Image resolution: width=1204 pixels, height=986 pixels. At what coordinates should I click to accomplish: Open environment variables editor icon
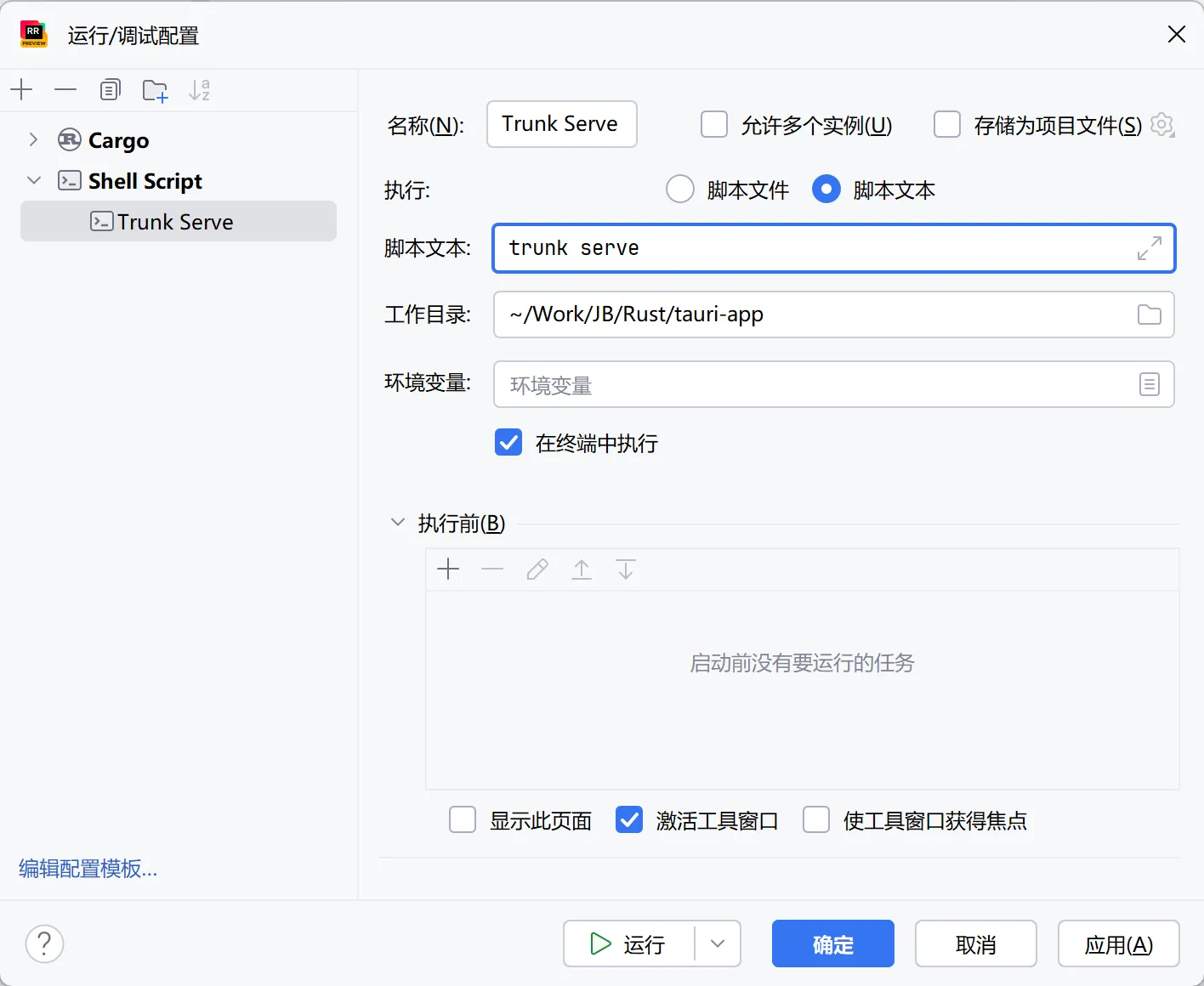point(1149,385)
